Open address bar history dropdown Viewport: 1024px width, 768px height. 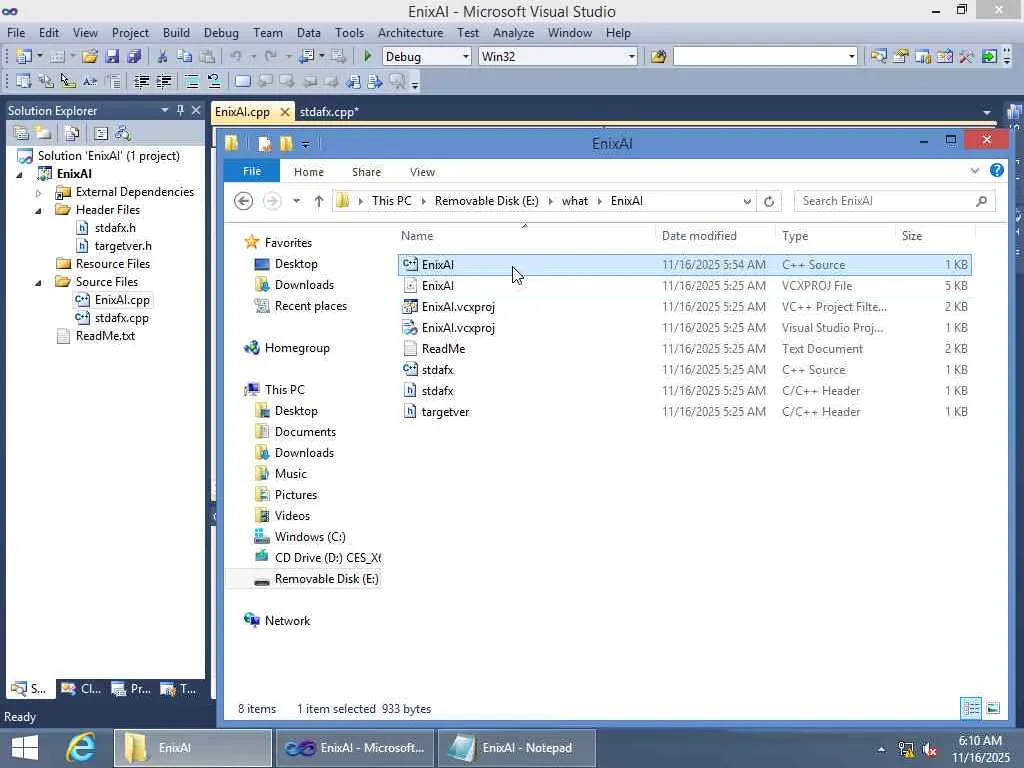pyautogui.click(x=747, y=201)
